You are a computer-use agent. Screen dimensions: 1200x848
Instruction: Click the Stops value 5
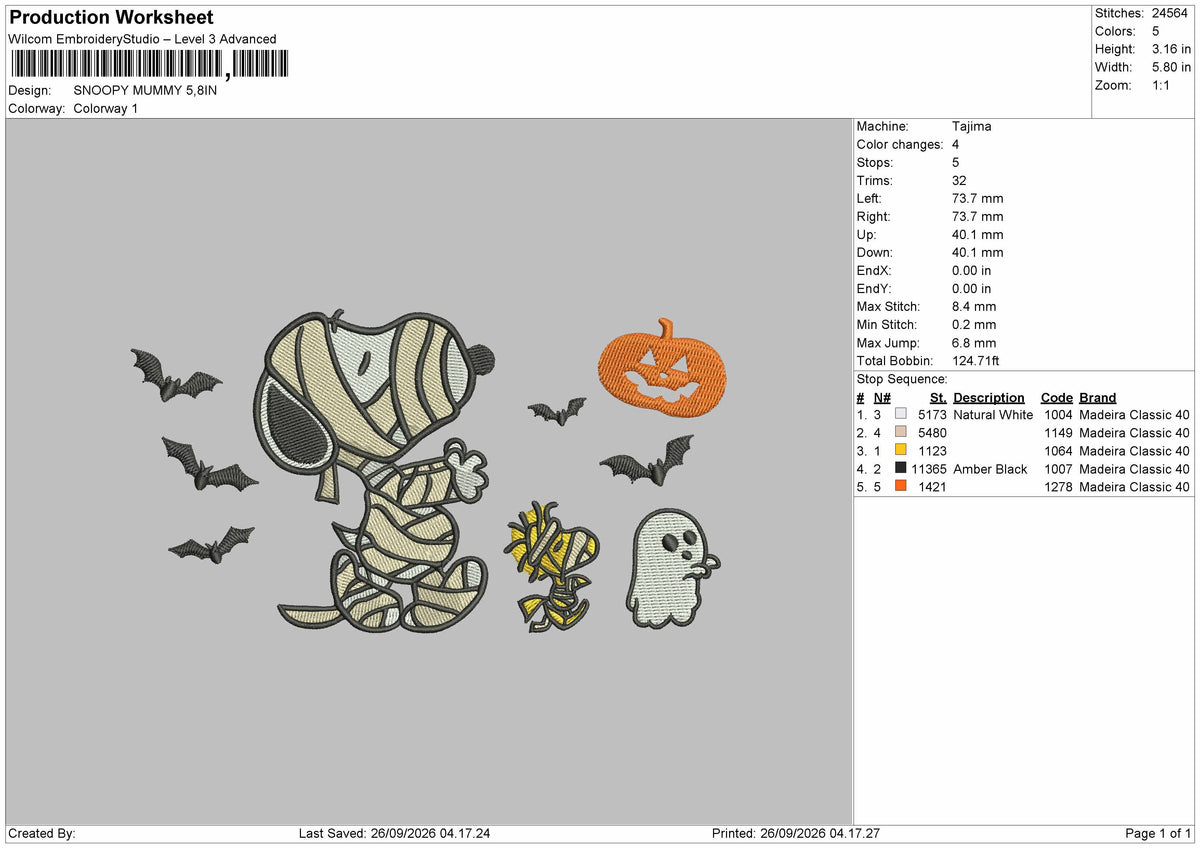(956, 163)
